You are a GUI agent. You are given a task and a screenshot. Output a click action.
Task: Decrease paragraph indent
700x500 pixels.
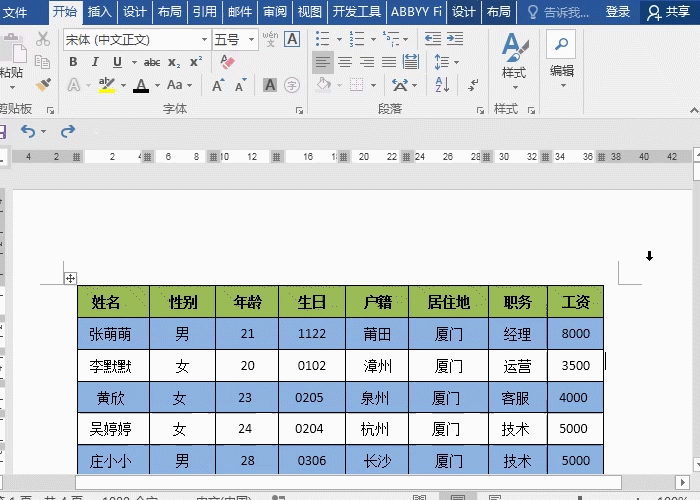(x=433, y=39)
